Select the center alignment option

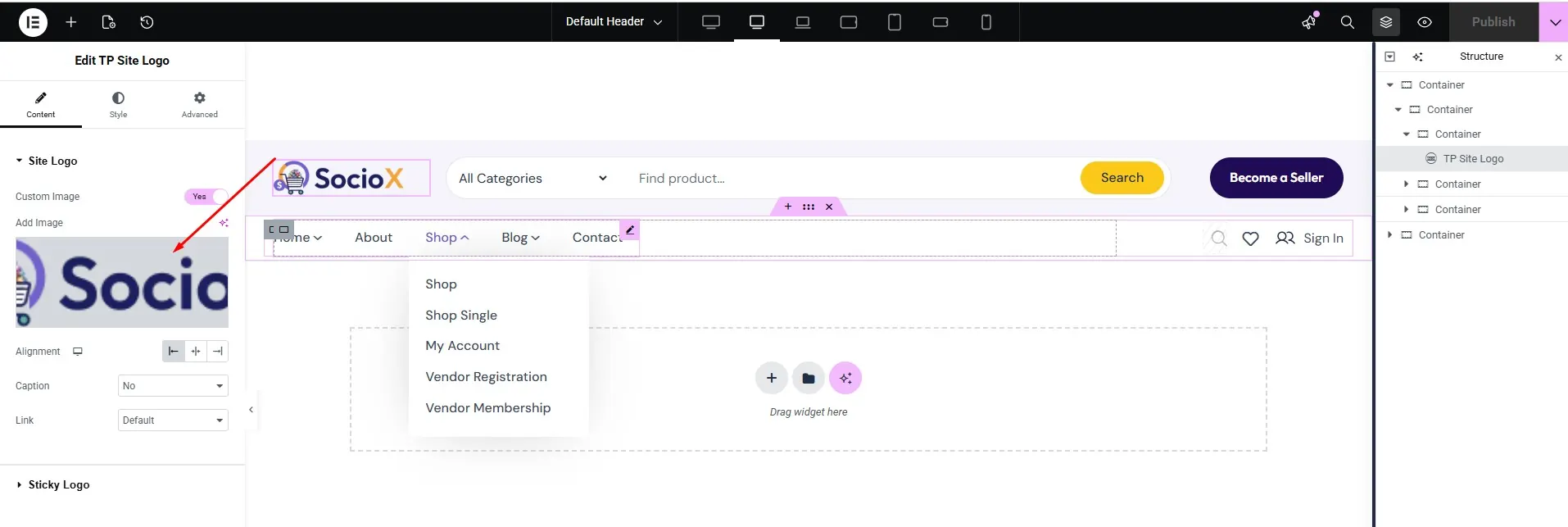point(195,352)
